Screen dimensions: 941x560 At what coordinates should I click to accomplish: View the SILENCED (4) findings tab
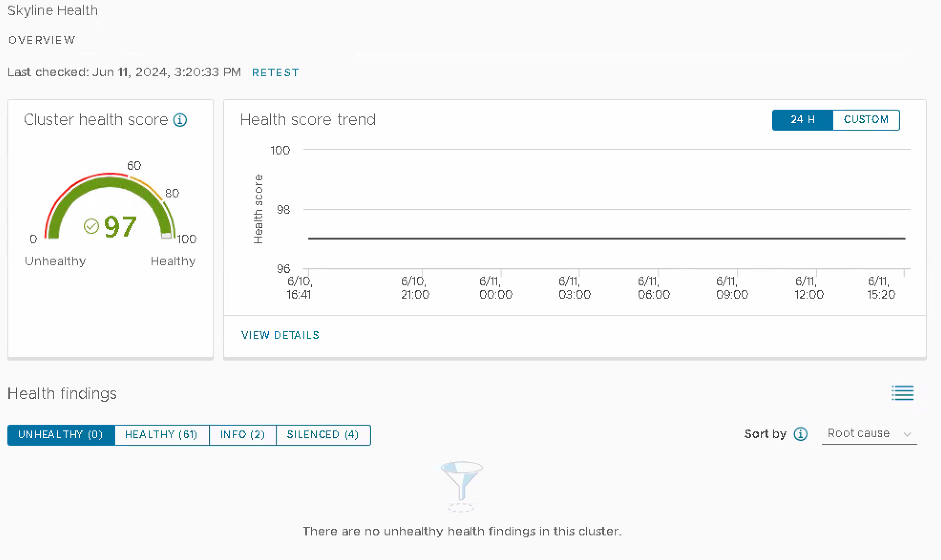pyautogui.click(x=323, y=435)
